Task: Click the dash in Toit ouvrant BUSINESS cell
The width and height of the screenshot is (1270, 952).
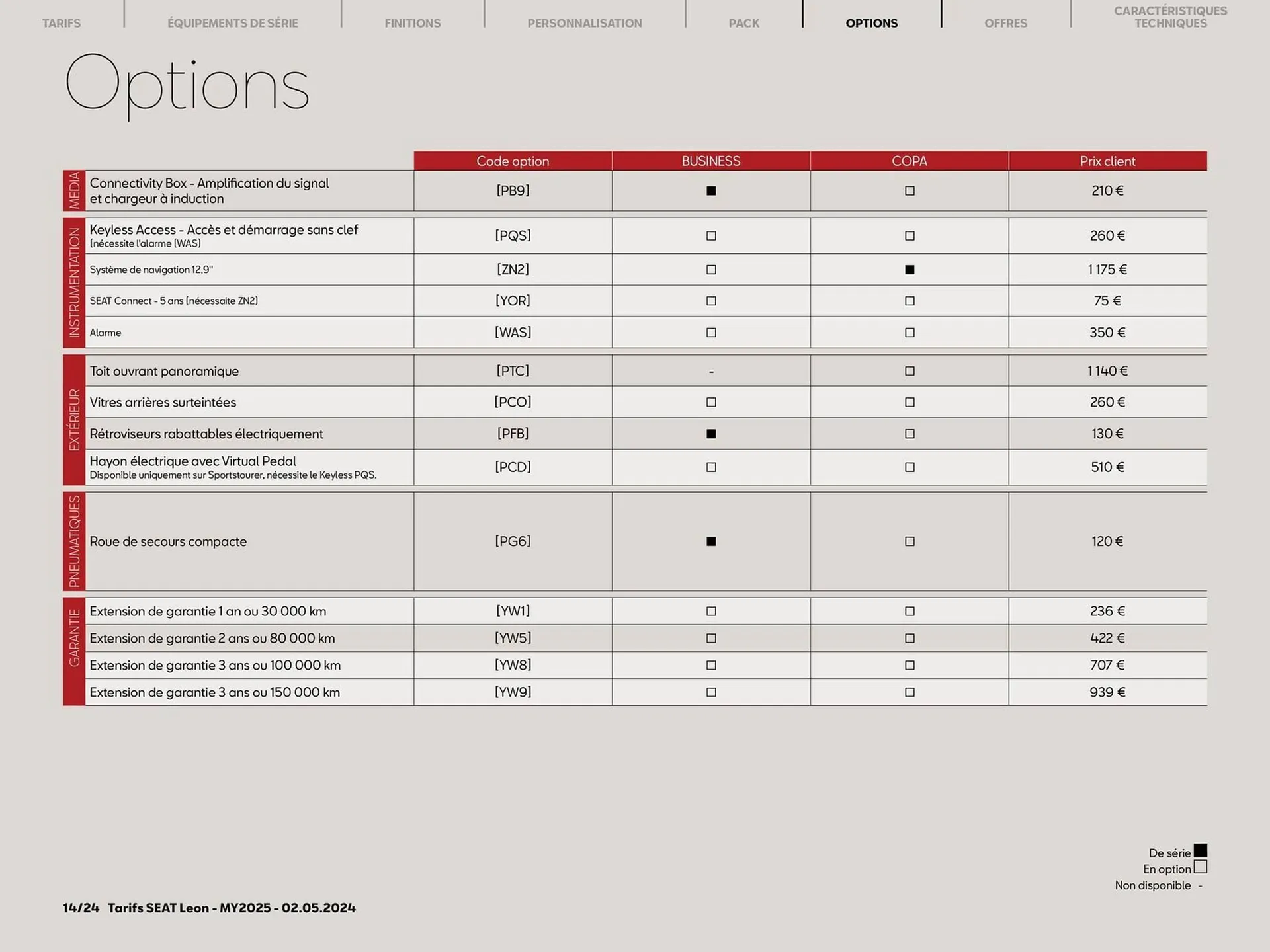Action: pos(711,372)
